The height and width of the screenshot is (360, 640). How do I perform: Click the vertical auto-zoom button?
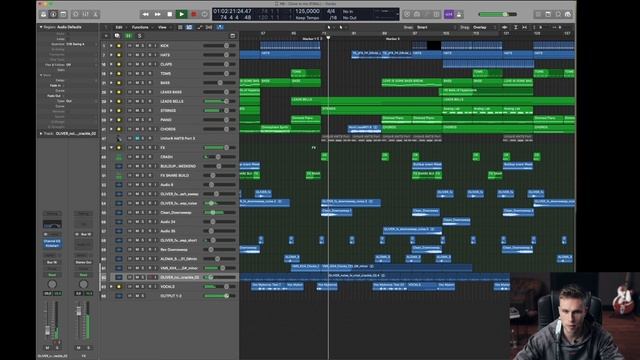[516, 27]
